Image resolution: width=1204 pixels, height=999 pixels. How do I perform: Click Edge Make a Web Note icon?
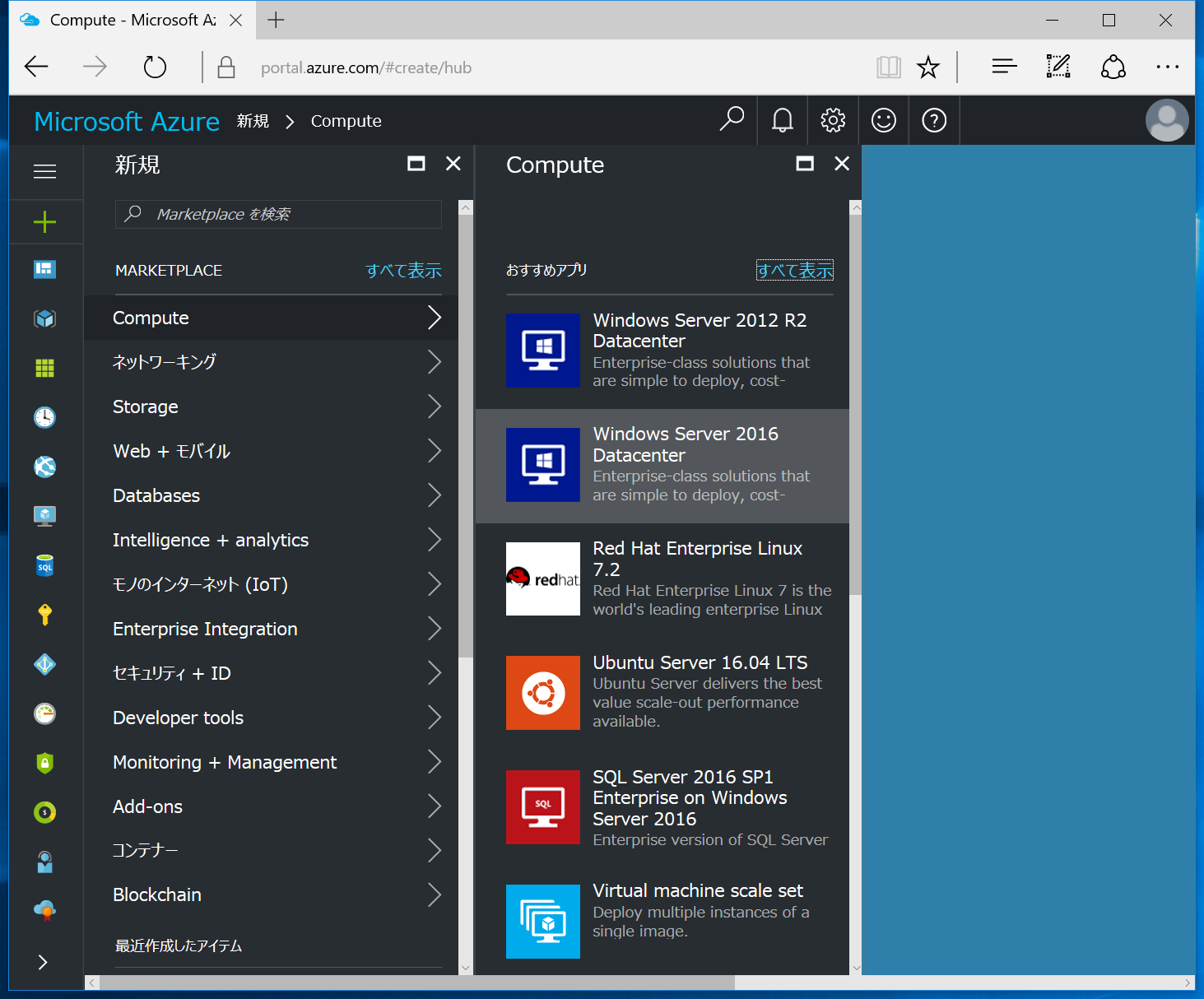click(1058, 67)
